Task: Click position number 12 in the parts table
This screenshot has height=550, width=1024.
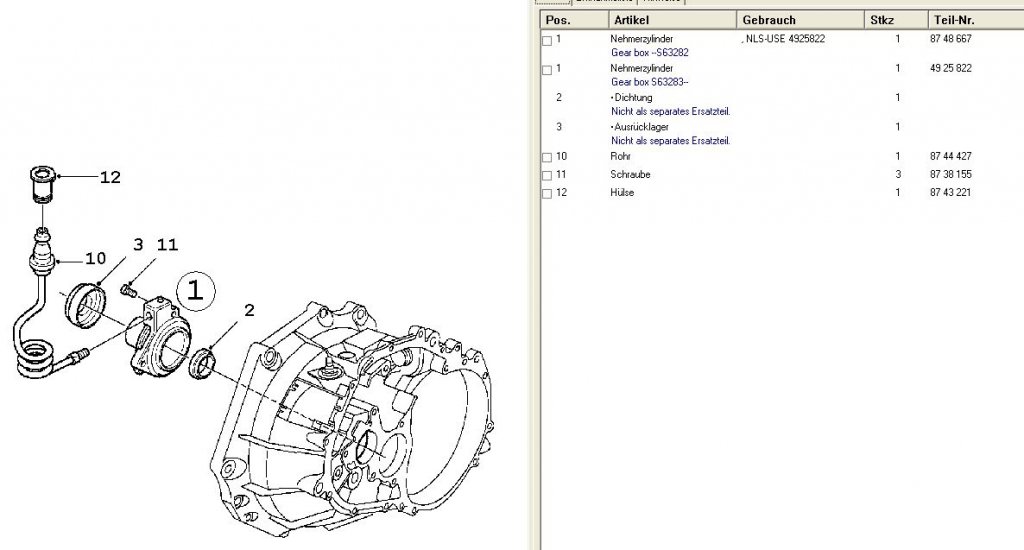Action: click(562, 193)
